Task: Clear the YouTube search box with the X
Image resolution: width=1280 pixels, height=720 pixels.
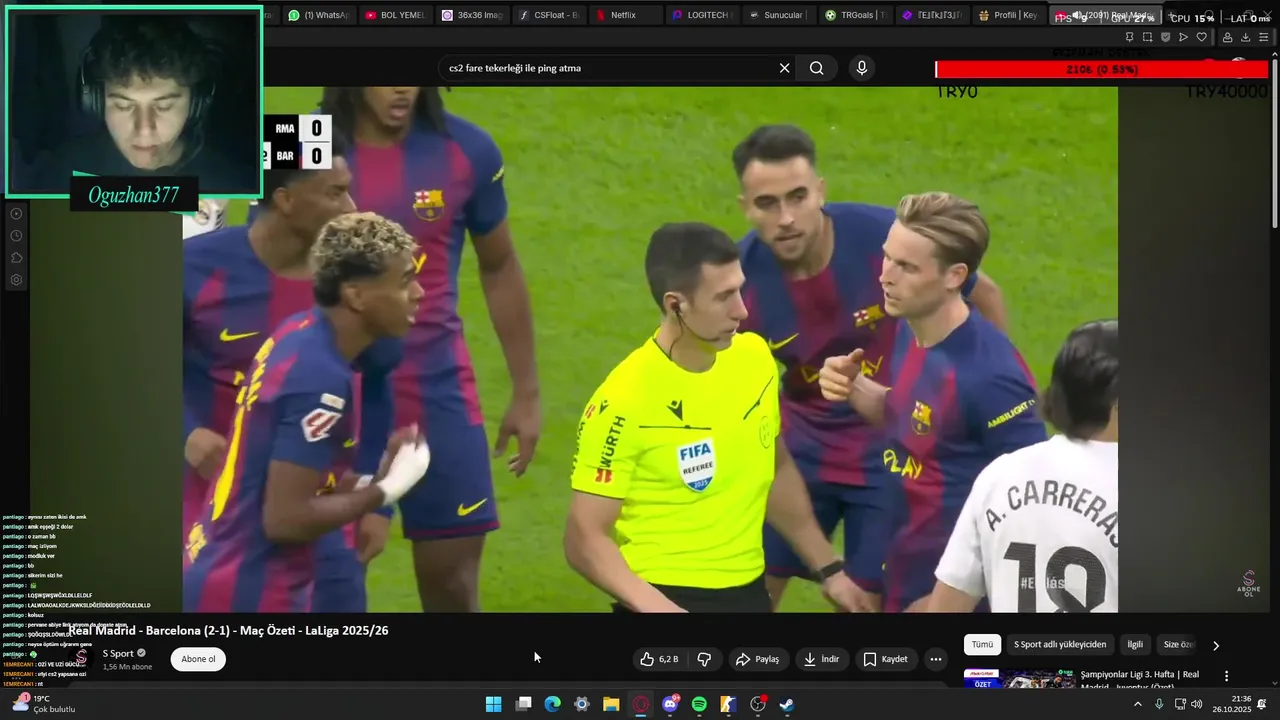Action: [x=785, y=68]
